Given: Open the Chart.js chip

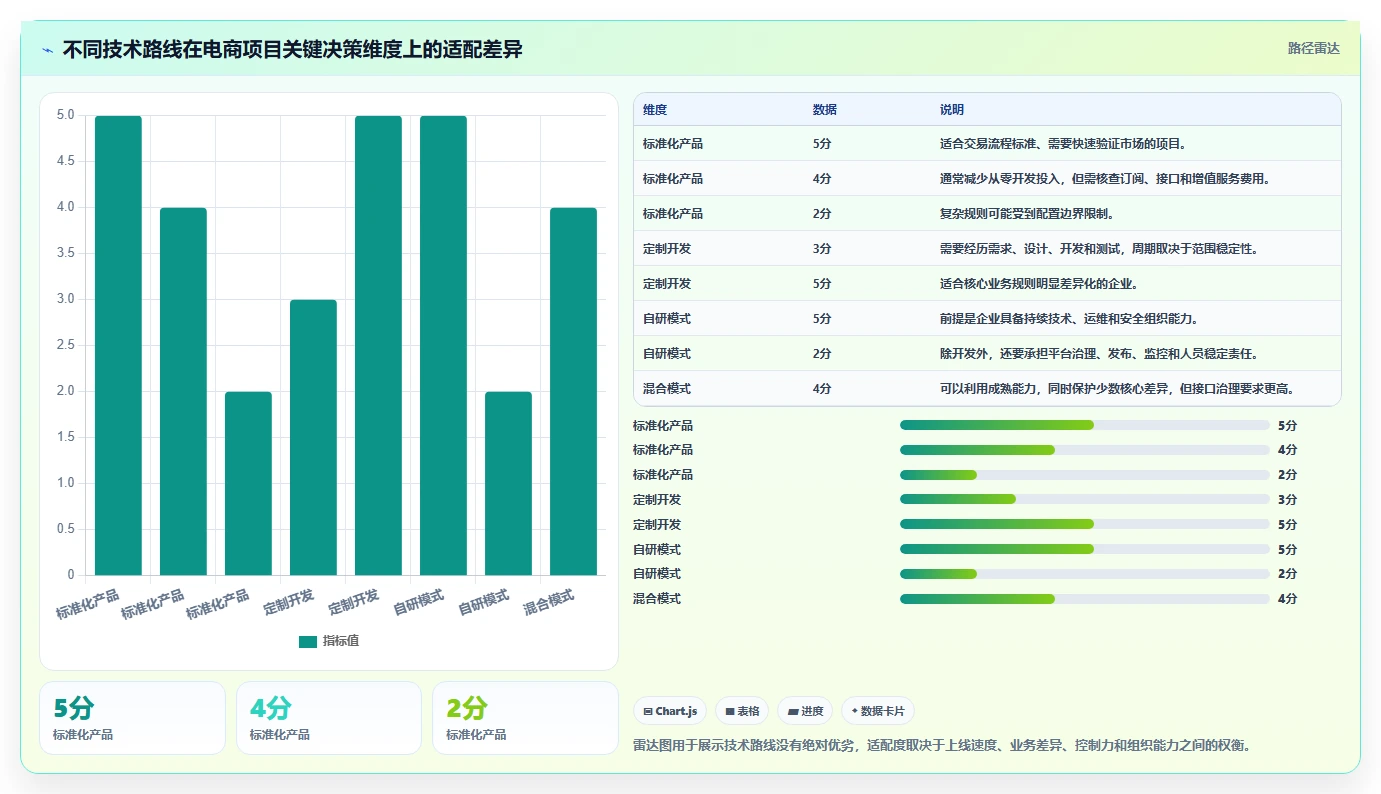Looking at the screenshot, I should 670,711.
